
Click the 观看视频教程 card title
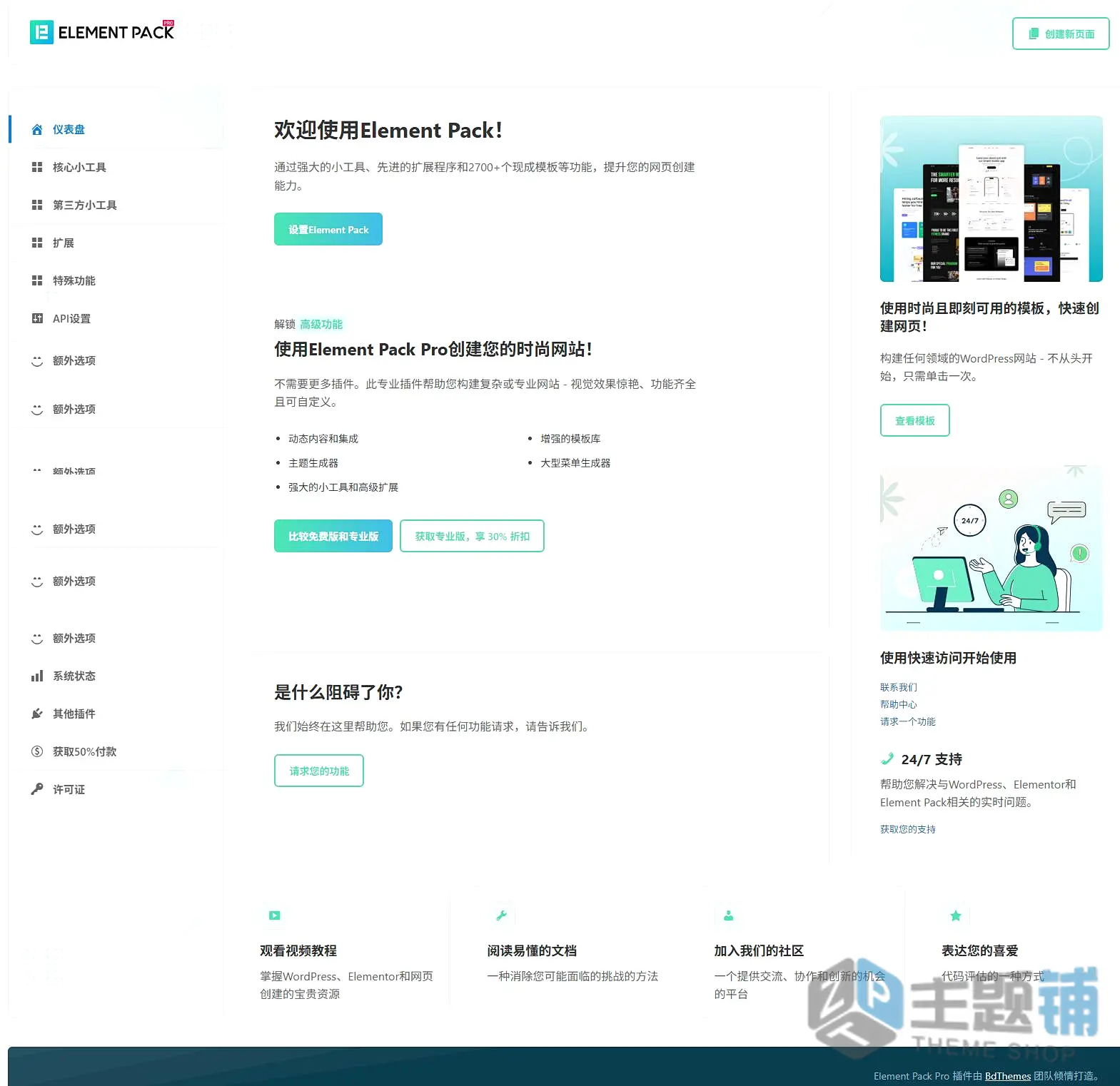(298, 950)
